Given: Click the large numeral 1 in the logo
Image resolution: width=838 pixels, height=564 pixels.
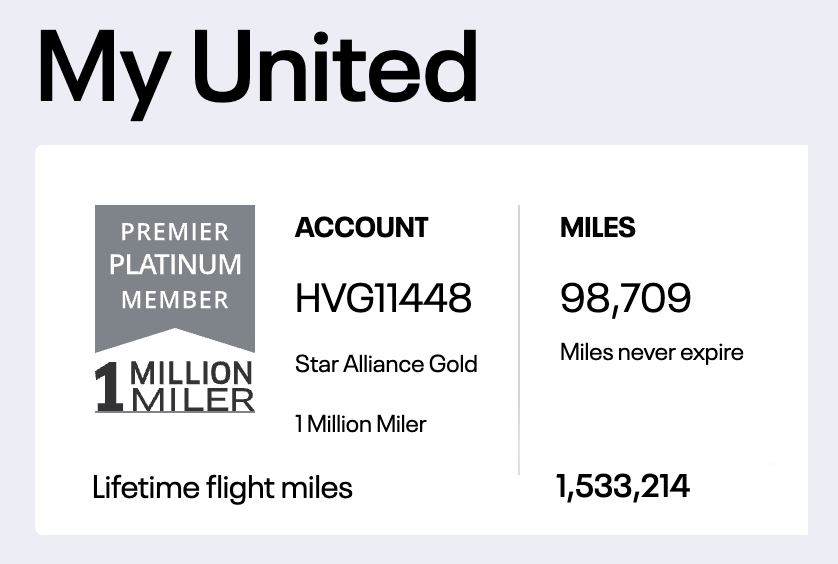Looking at the screenshot, I should (109, 386).
